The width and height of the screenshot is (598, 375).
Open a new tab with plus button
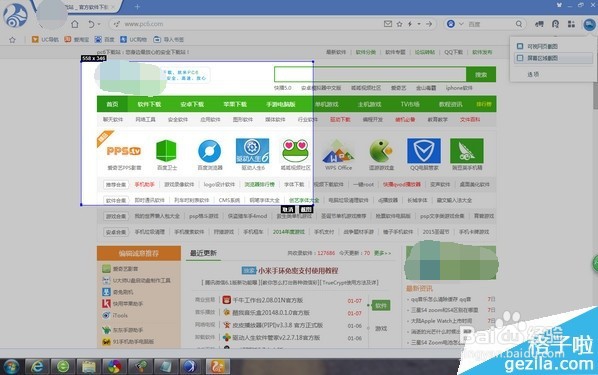tap(137, 7)
